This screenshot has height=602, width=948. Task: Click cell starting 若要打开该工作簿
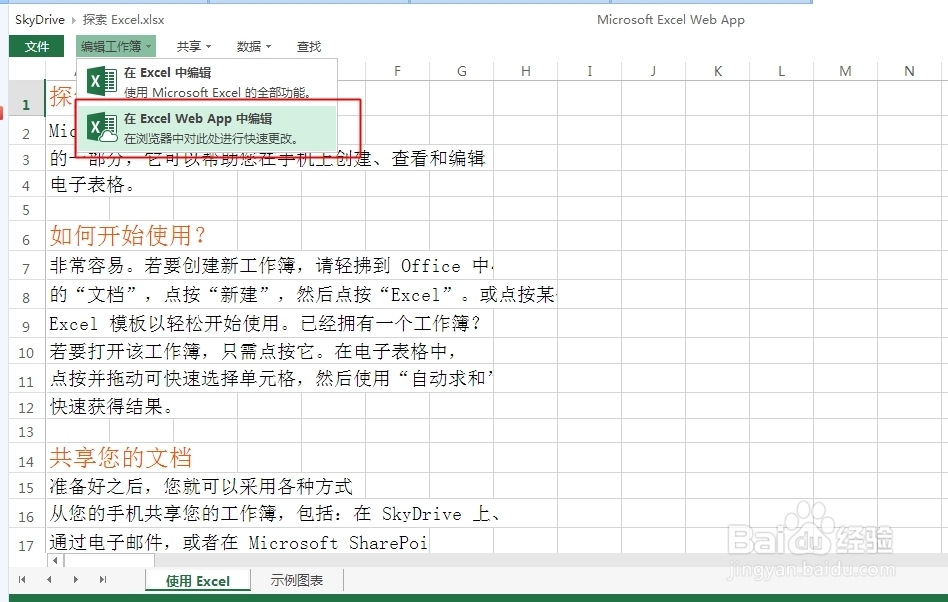point(252,351)
